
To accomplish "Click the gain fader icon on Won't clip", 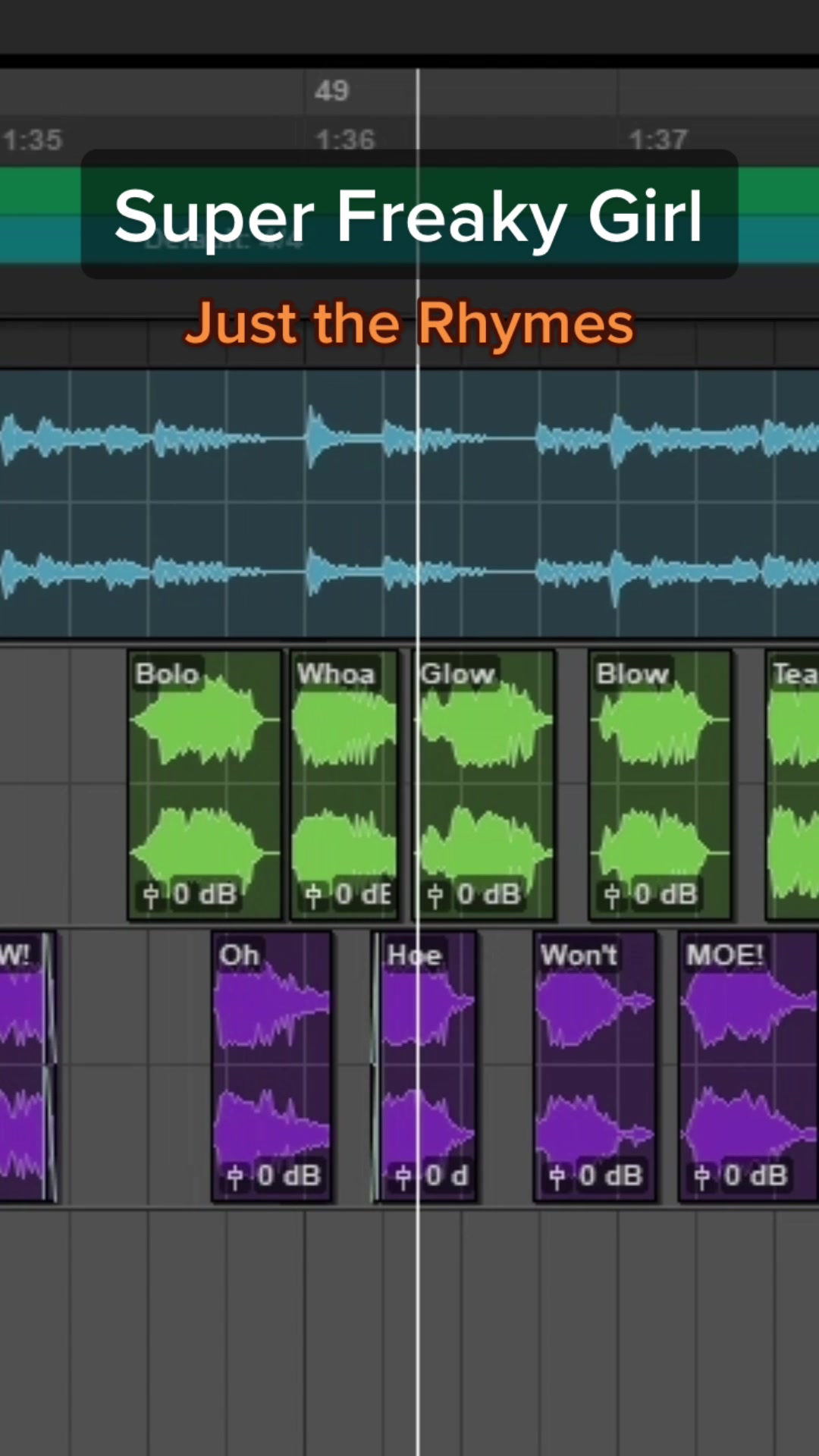I will tap(557, 1177).
